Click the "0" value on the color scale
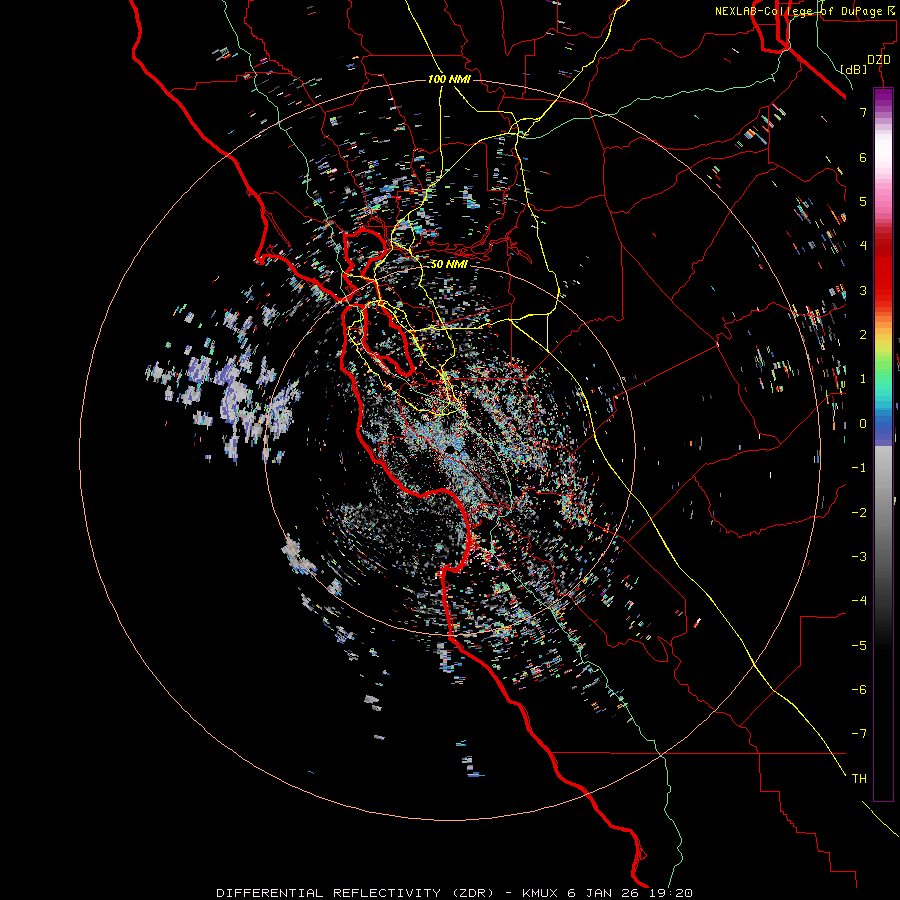The image size is (900, 900). click(863, 424)
